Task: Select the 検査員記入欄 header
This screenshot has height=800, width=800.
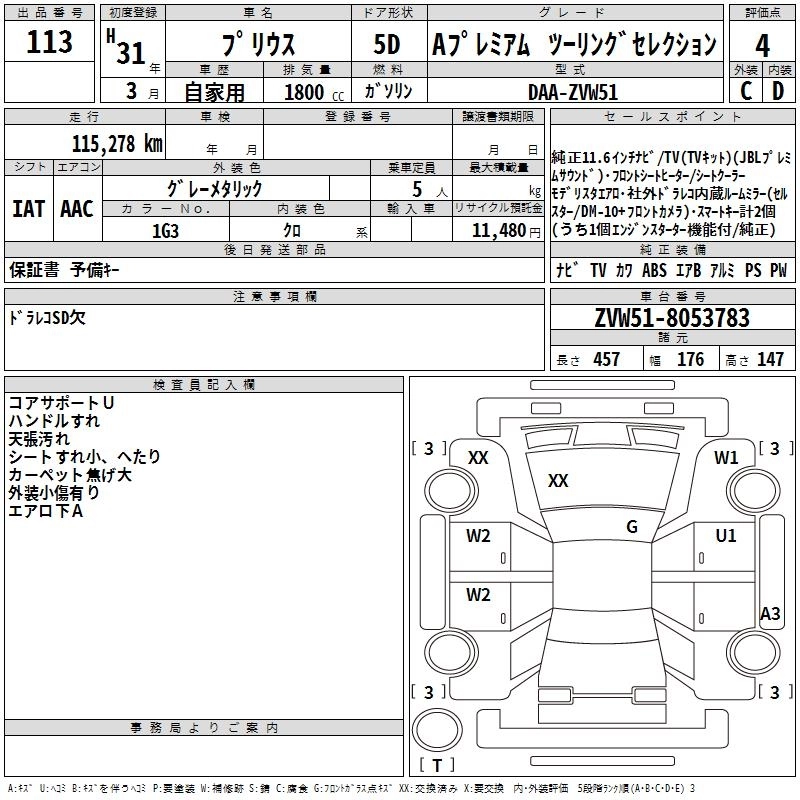Action: pyautogui.click(x=204, y=385)
